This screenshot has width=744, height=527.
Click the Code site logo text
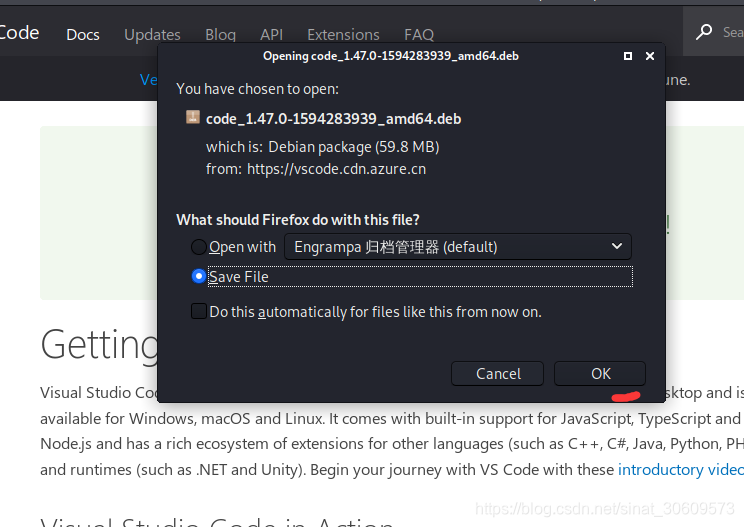pos(19,33)
